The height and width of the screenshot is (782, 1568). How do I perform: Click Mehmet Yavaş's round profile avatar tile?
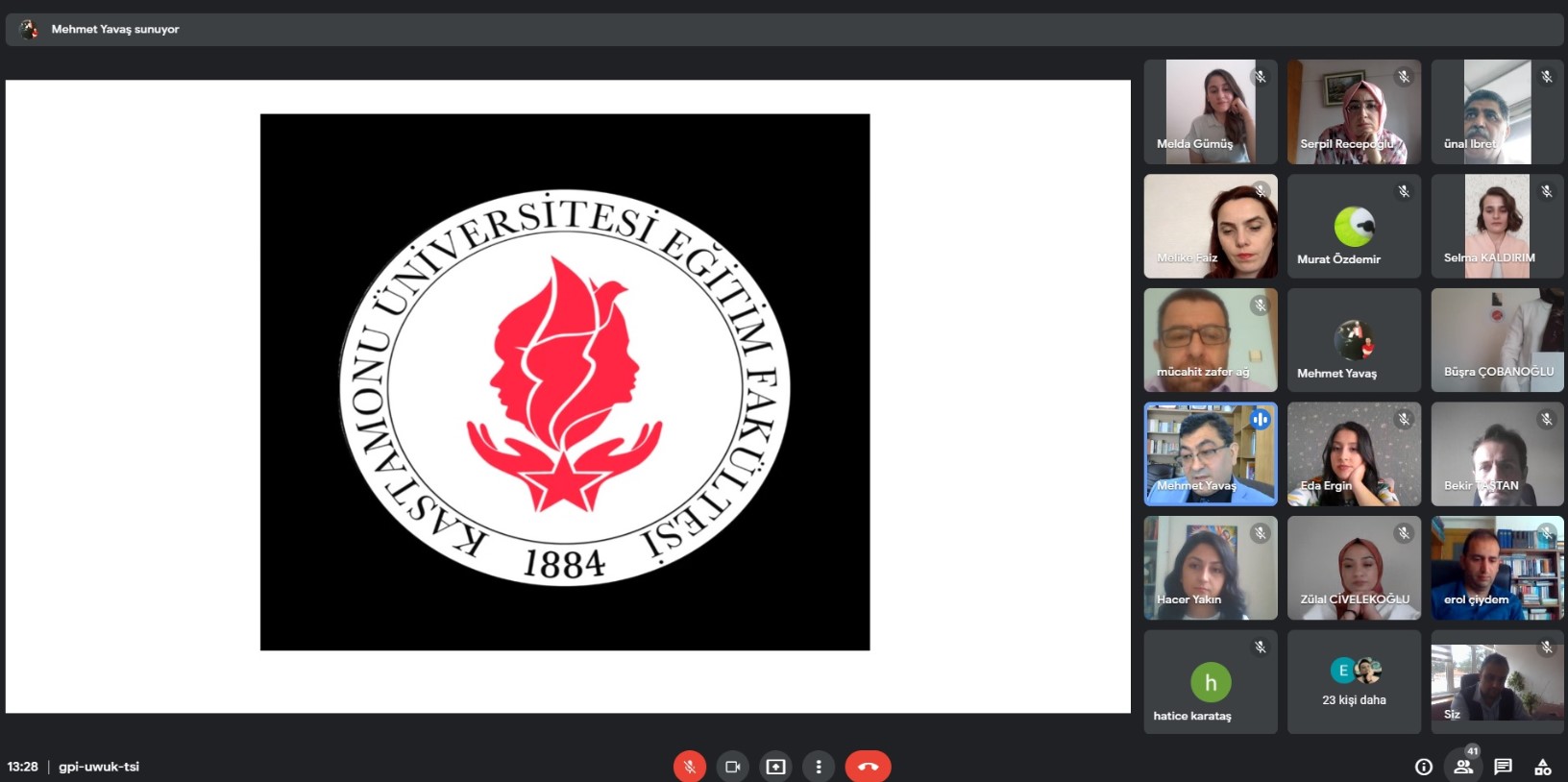[1354, 340]
